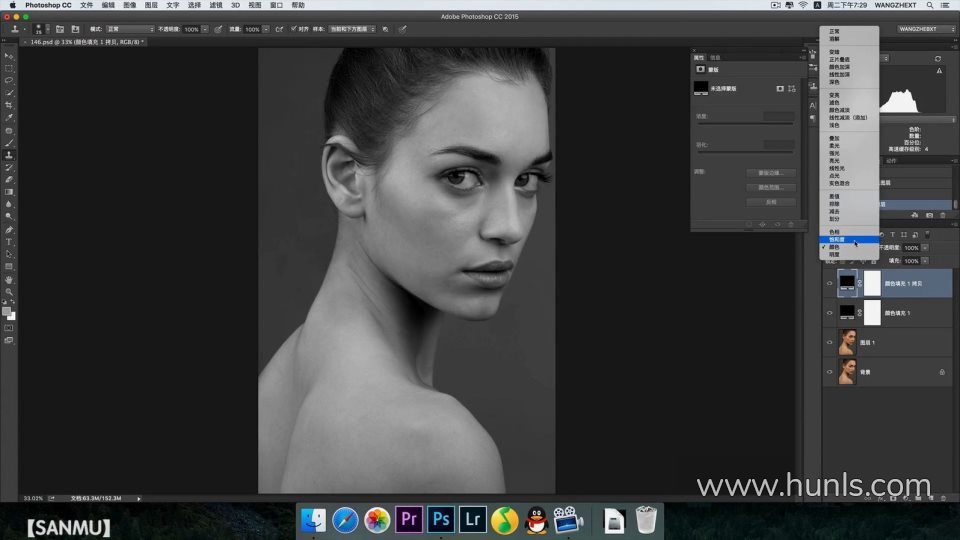Toggle visibility of the 背景 layer

point(829,371)
